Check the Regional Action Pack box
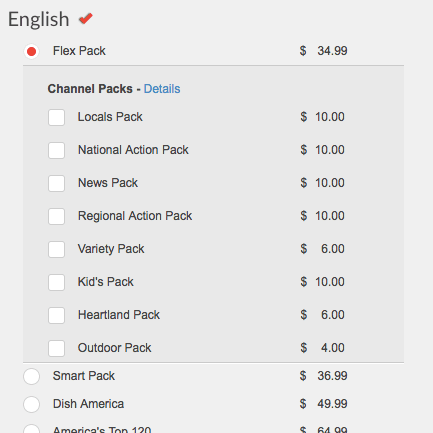 (56, 216)
